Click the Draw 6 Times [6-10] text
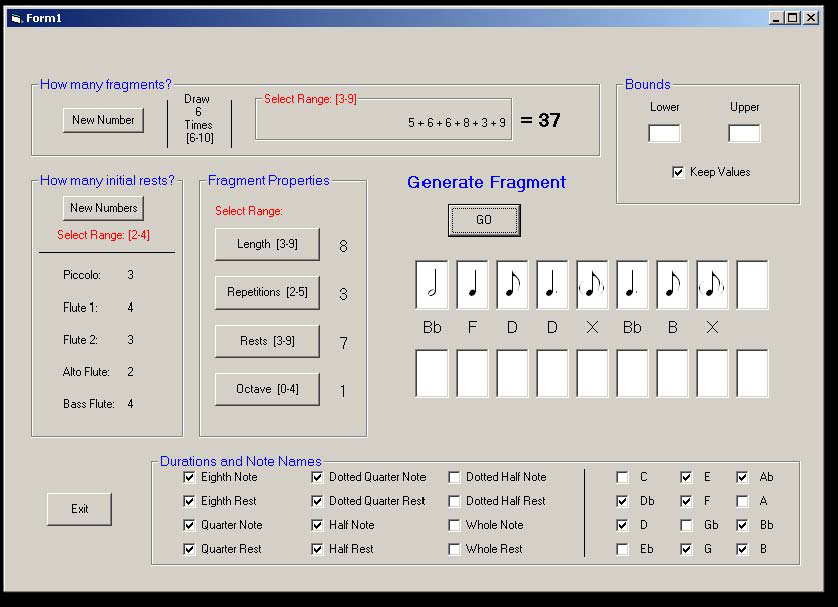The width and height of the screenshot is (838, 607). (x=199, y=119)
